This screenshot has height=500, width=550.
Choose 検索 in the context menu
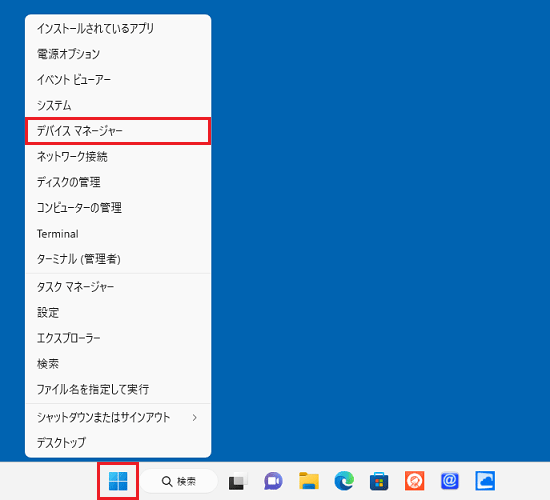[x=118, y=364]
